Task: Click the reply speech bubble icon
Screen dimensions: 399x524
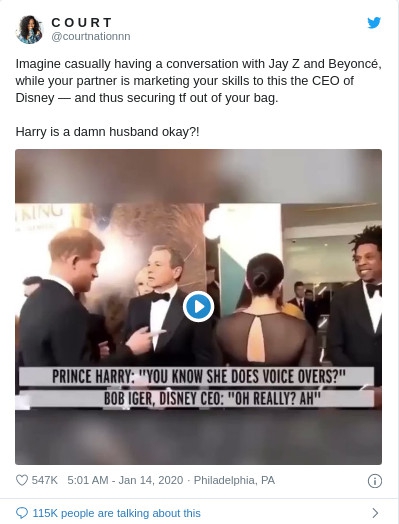Action: pyautogui.click(x=22, y=513)
